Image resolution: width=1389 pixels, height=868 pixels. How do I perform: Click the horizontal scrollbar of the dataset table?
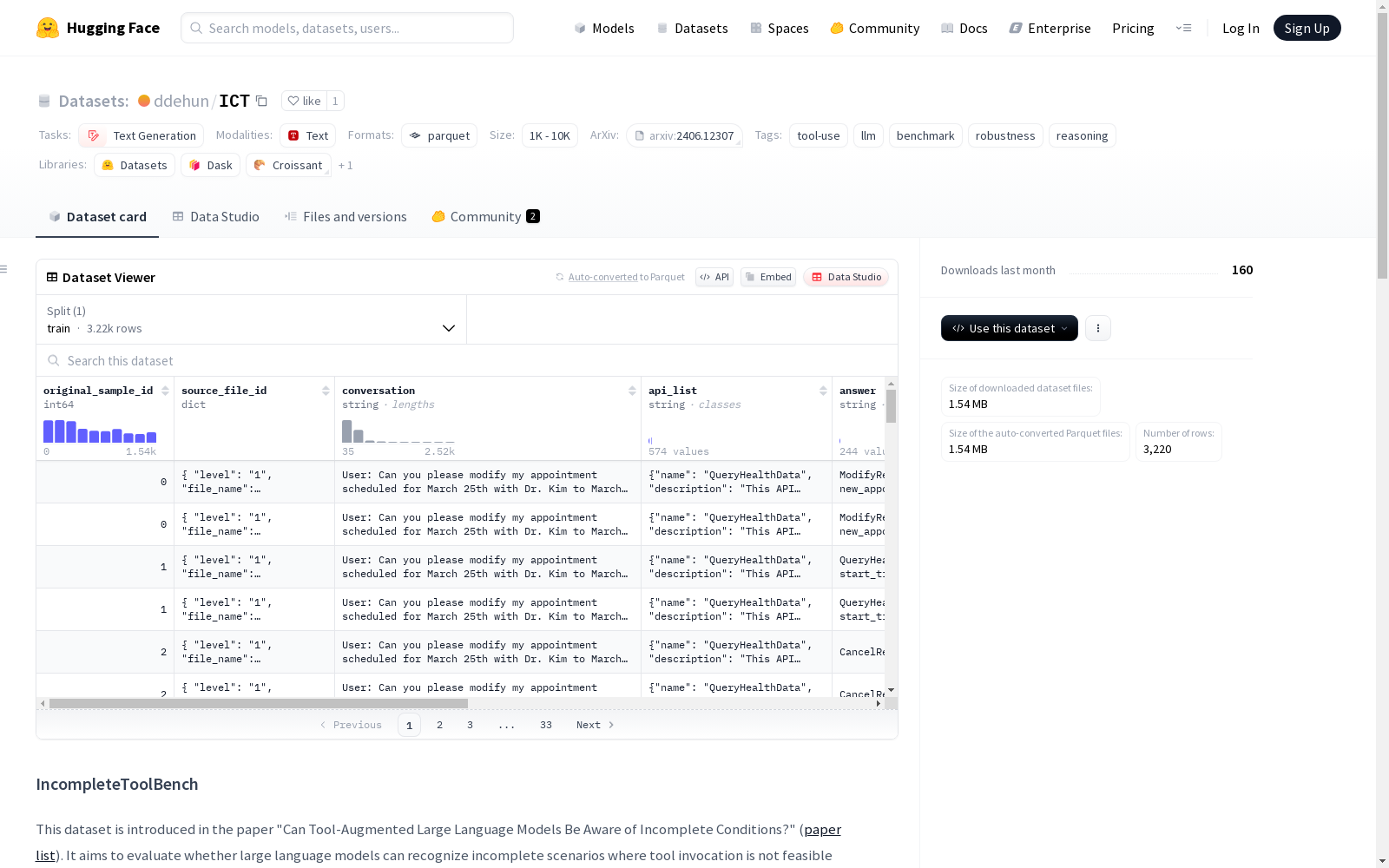(x=259, y=703)
